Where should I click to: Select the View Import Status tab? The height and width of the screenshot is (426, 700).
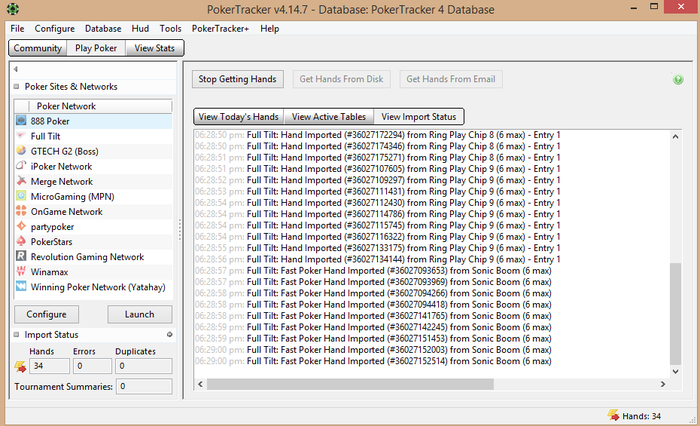pyautogui.click(x=419, y=117)
